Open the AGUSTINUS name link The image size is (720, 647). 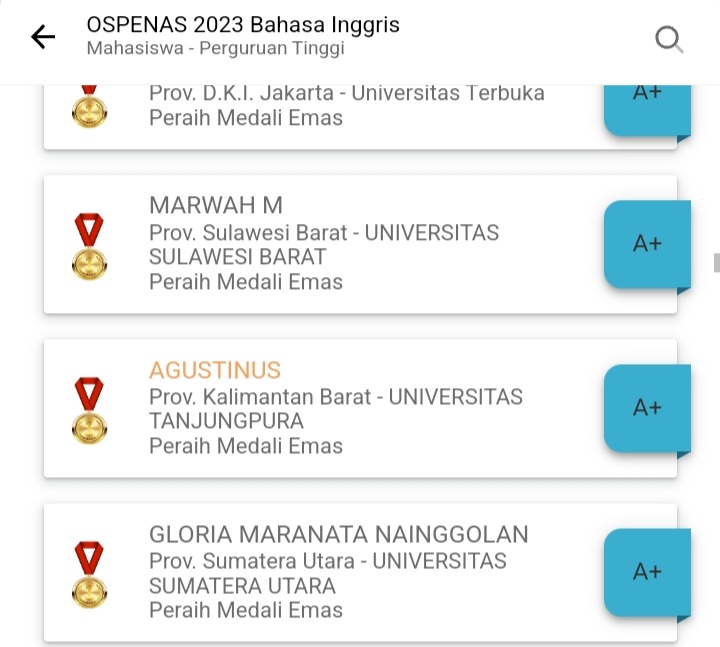pos(215,371)
